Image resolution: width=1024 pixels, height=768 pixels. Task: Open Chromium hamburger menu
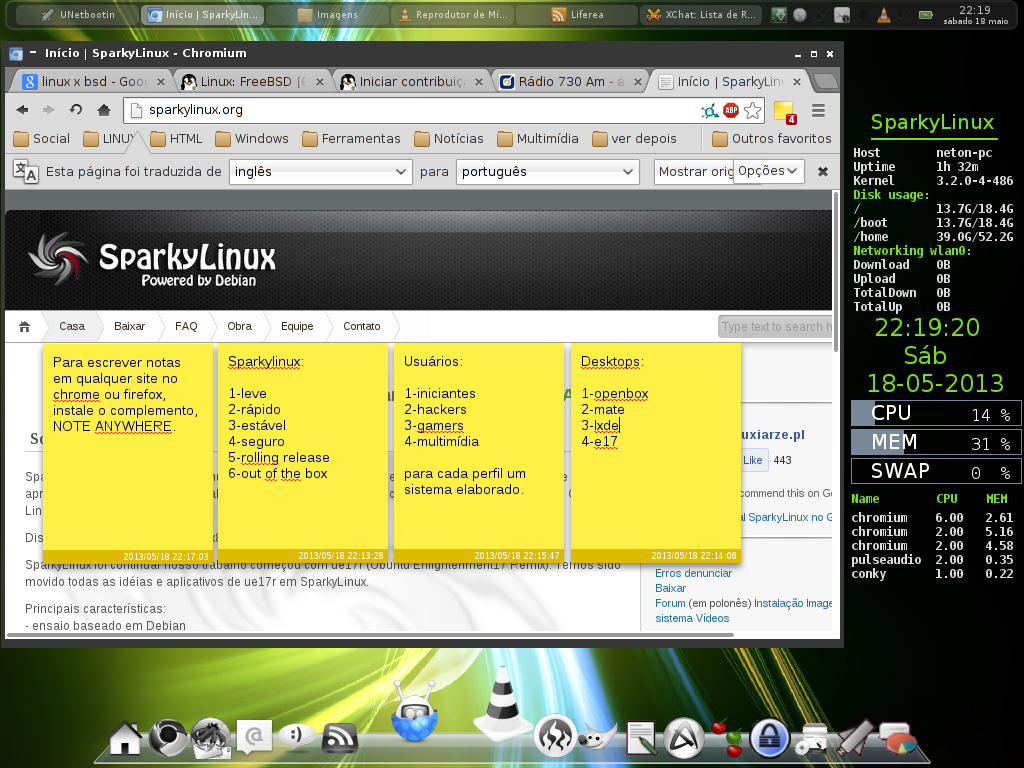coord(818,110)
